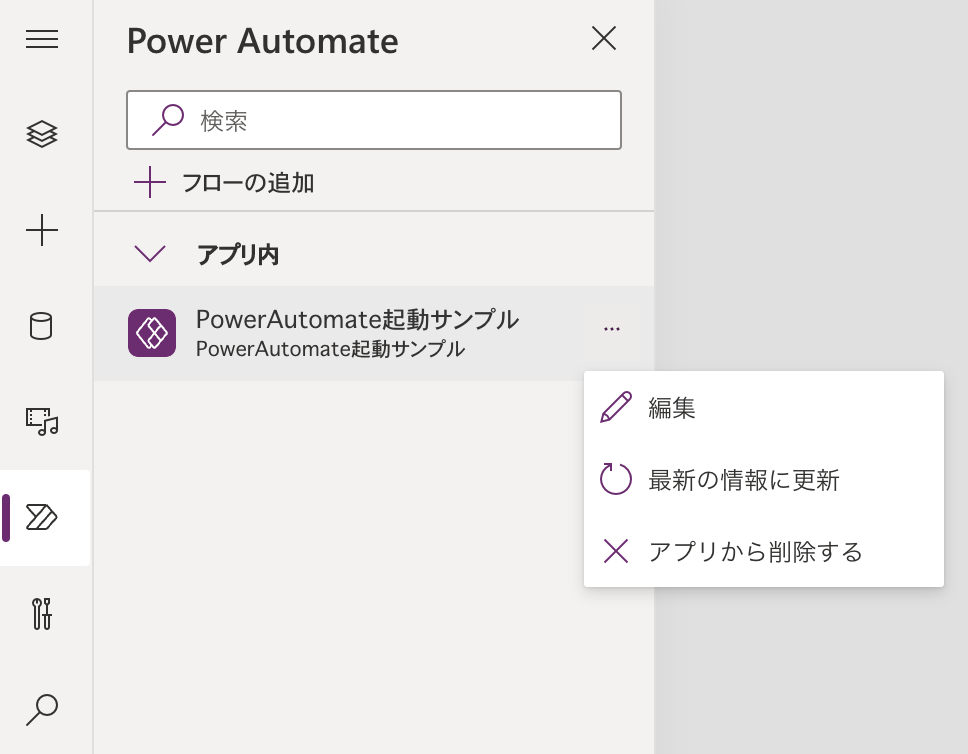The width and height of the screenshot is (968, 754).
Task: Select the PowerAutomate起動サンプル flow title
Action: [x=357, y=319]
